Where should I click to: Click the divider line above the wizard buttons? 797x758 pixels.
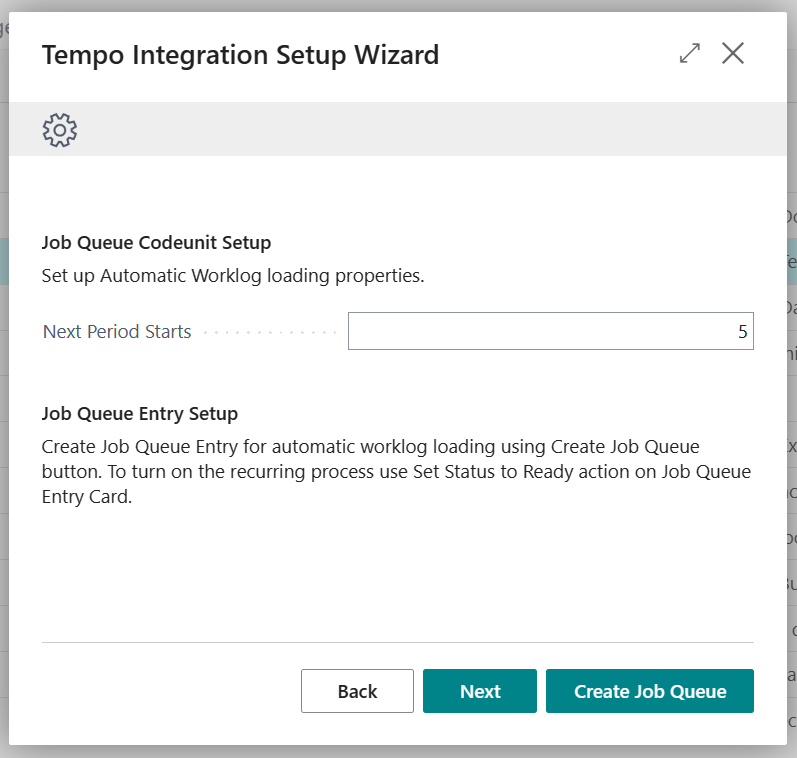(398, 642)
